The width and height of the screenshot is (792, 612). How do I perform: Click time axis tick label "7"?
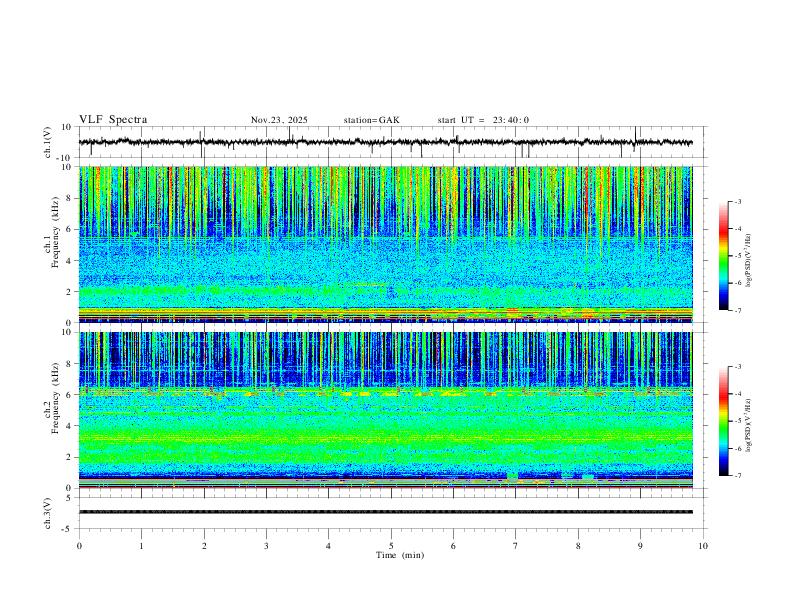pos(515,546)
